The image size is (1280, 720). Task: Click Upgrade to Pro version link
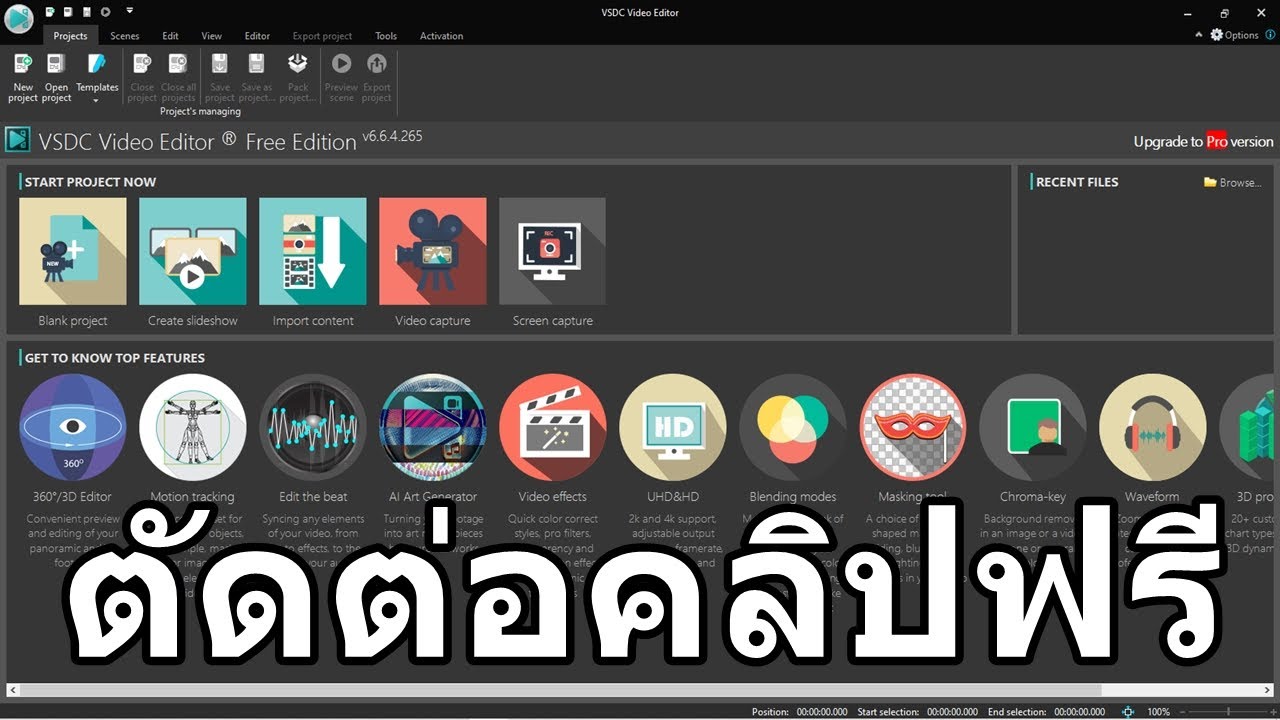(x=1203, y=141)
